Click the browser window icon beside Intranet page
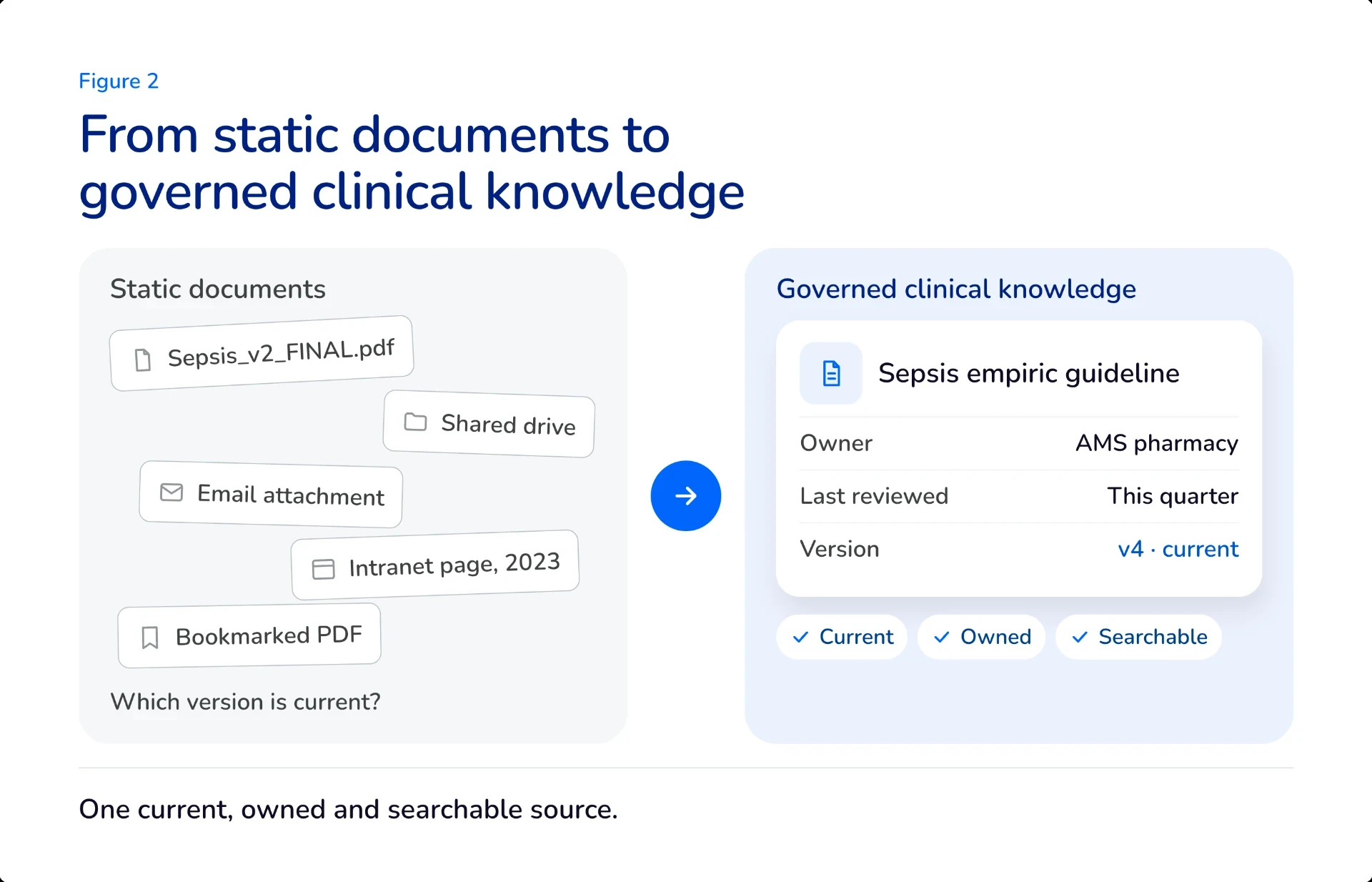 click(x=324, y=569)
